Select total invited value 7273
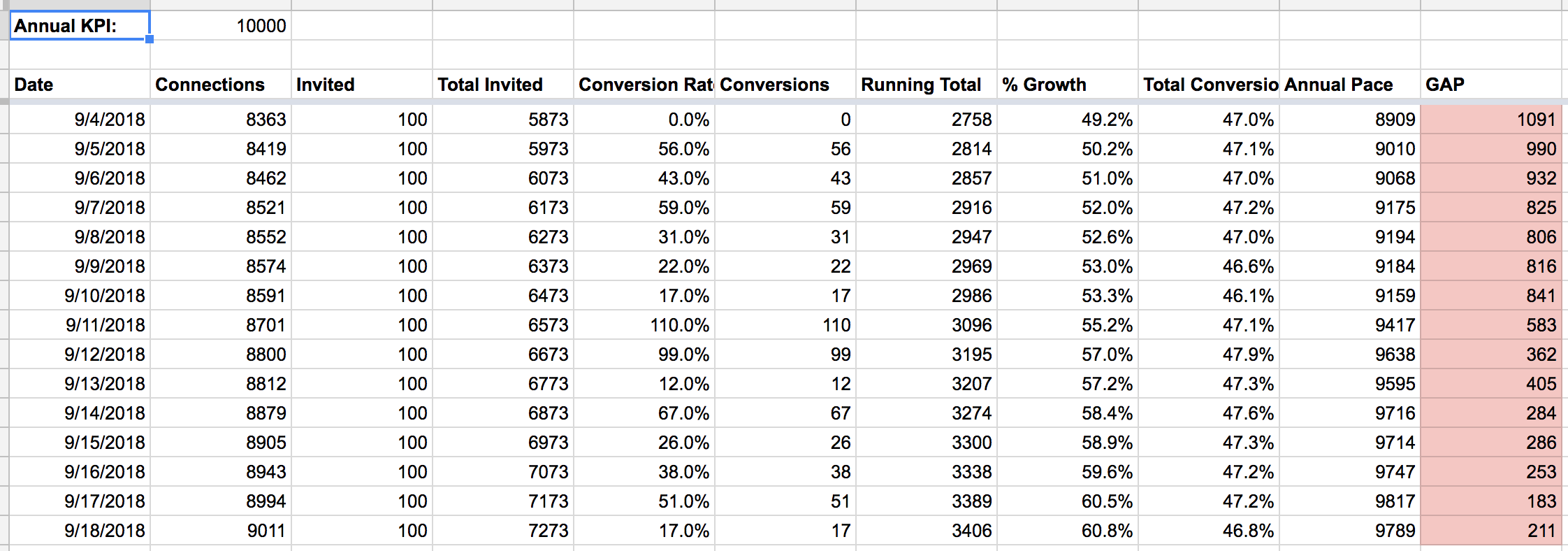 pos(503,531)
